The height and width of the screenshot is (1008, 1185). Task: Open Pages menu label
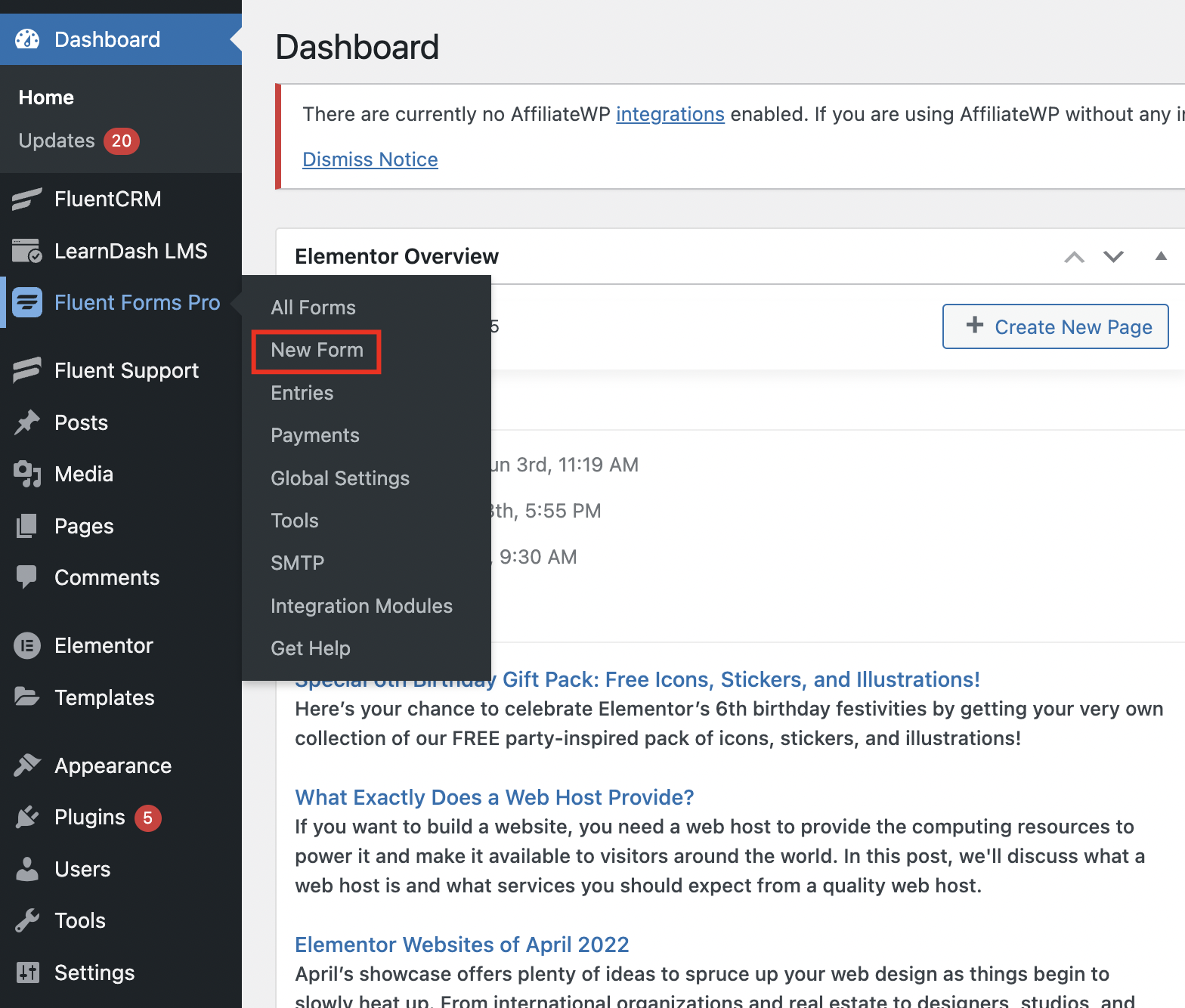click(84, 526)
